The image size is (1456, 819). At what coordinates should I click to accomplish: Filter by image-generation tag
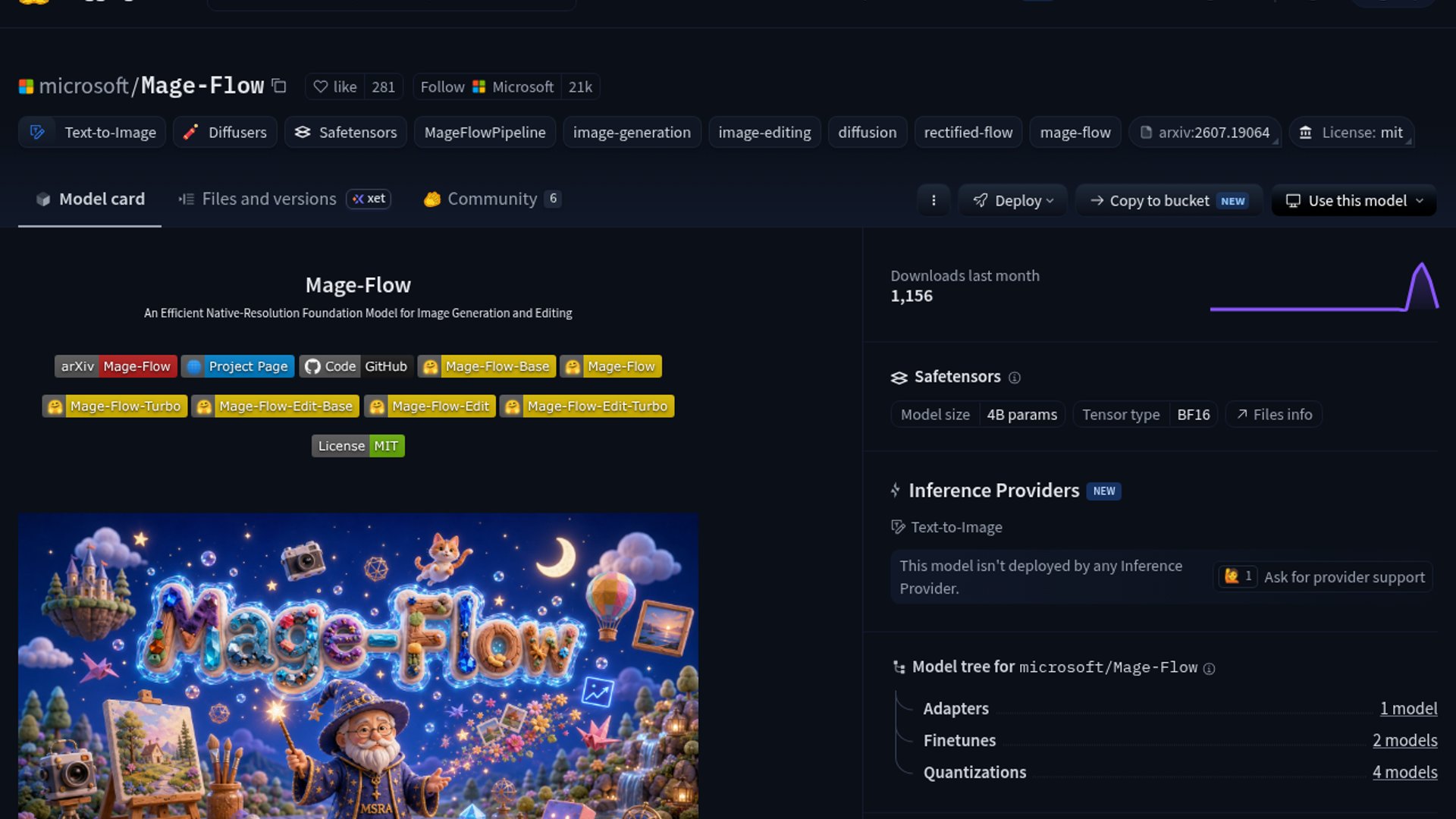[x=632, y=132]
